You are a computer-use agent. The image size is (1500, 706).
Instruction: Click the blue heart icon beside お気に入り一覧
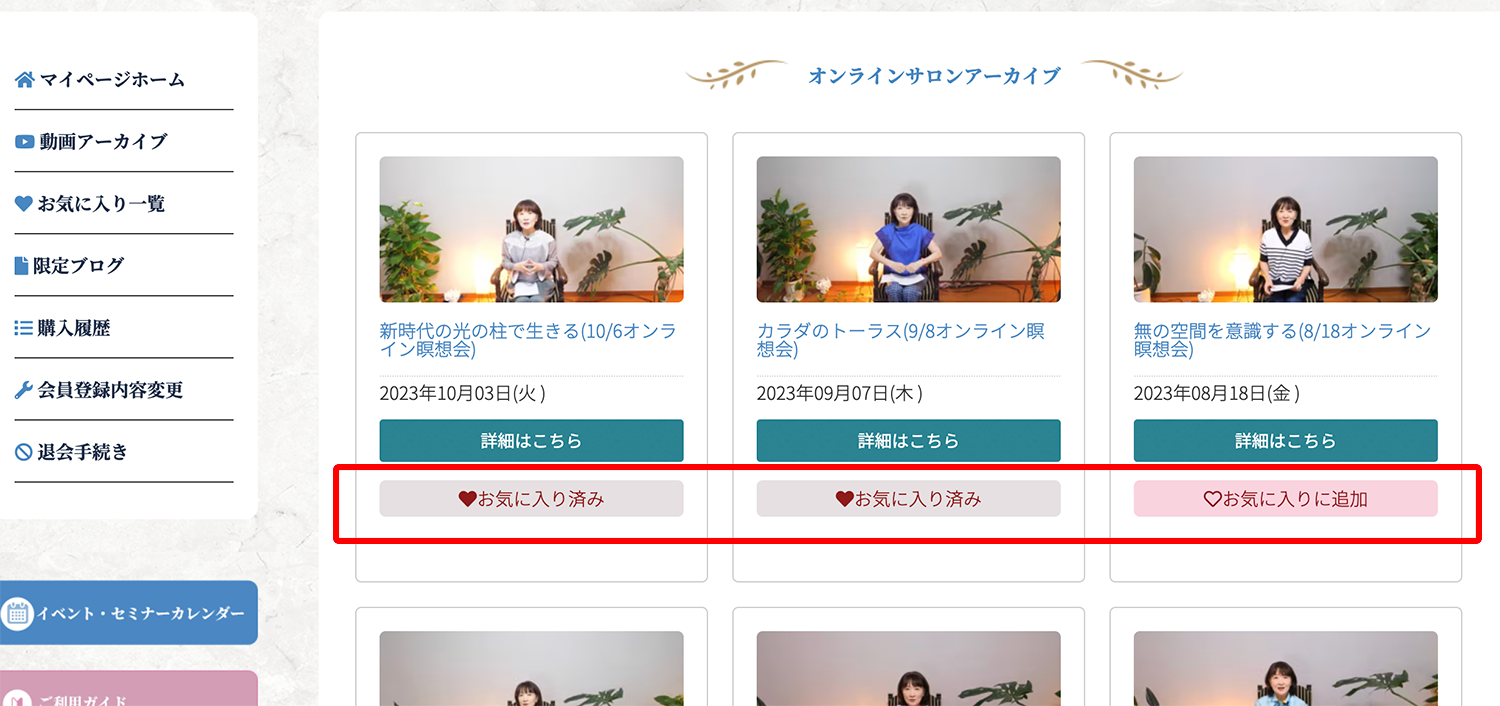pyautogui.click(x=24, y=203)
